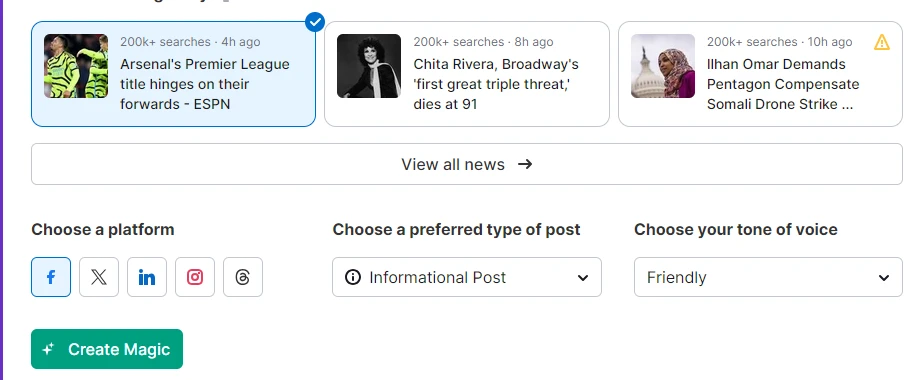
Task: Open the Friendly tone of voice dropdown
Action: (768, 277)
